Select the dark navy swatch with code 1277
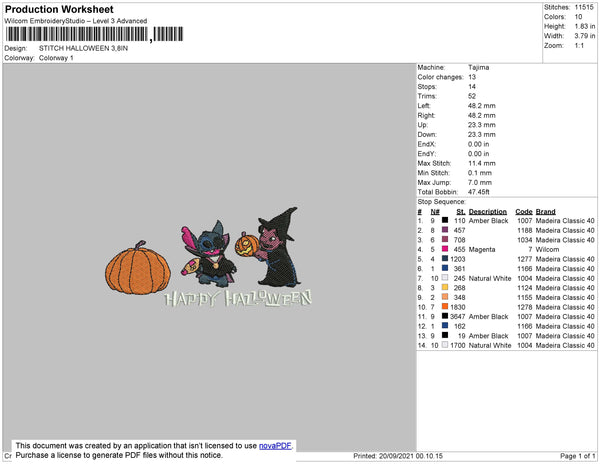600x464 pixels. [445, 259]
